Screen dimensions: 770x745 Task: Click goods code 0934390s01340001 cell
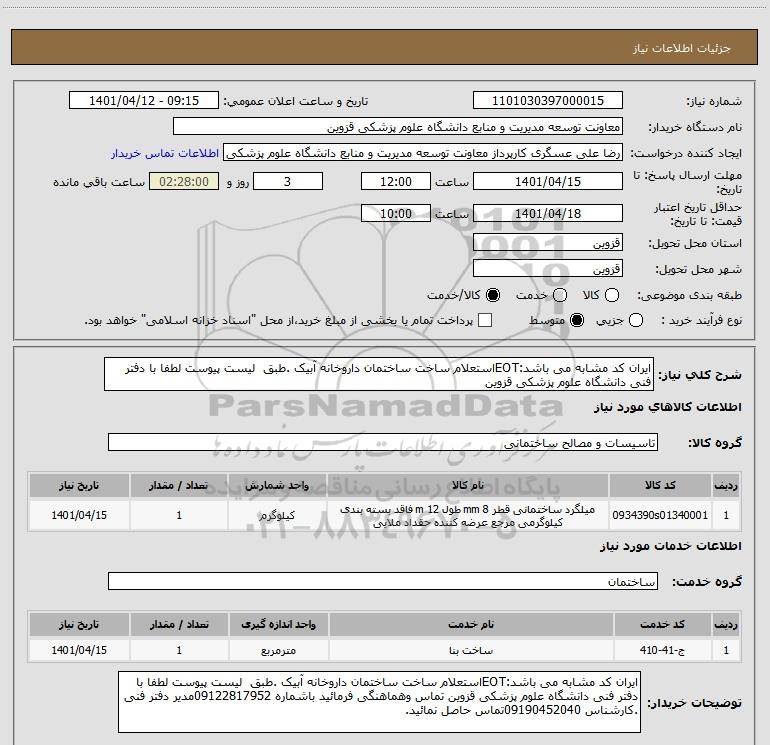pos(660,515)
